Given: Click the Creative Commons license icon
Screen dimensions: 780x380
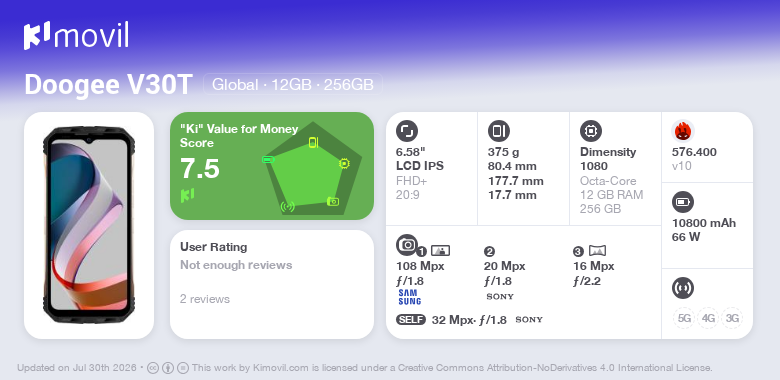Looking at the screenshot, I should pos(153,368).
